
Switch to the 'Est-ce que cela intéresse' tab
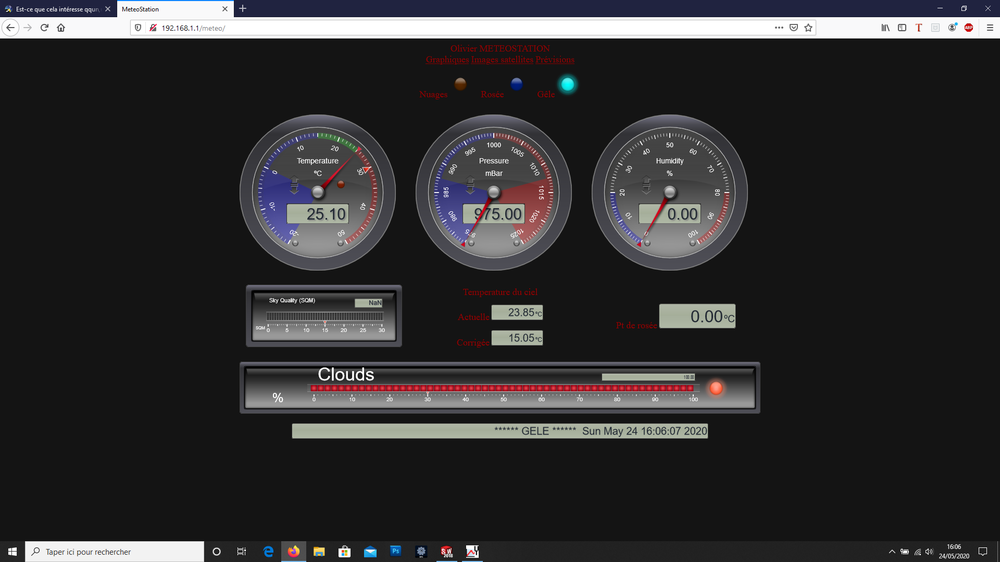[x=58, y=9]
